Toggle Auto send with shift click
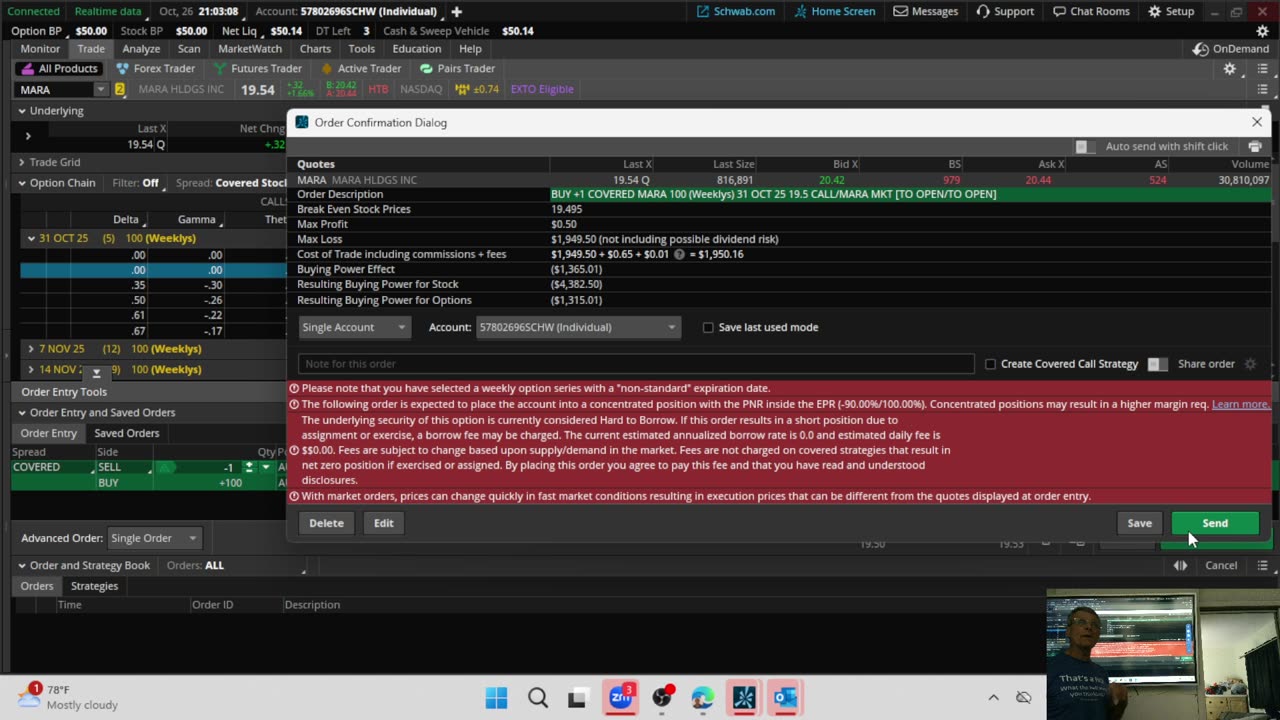 (1086, 146)
